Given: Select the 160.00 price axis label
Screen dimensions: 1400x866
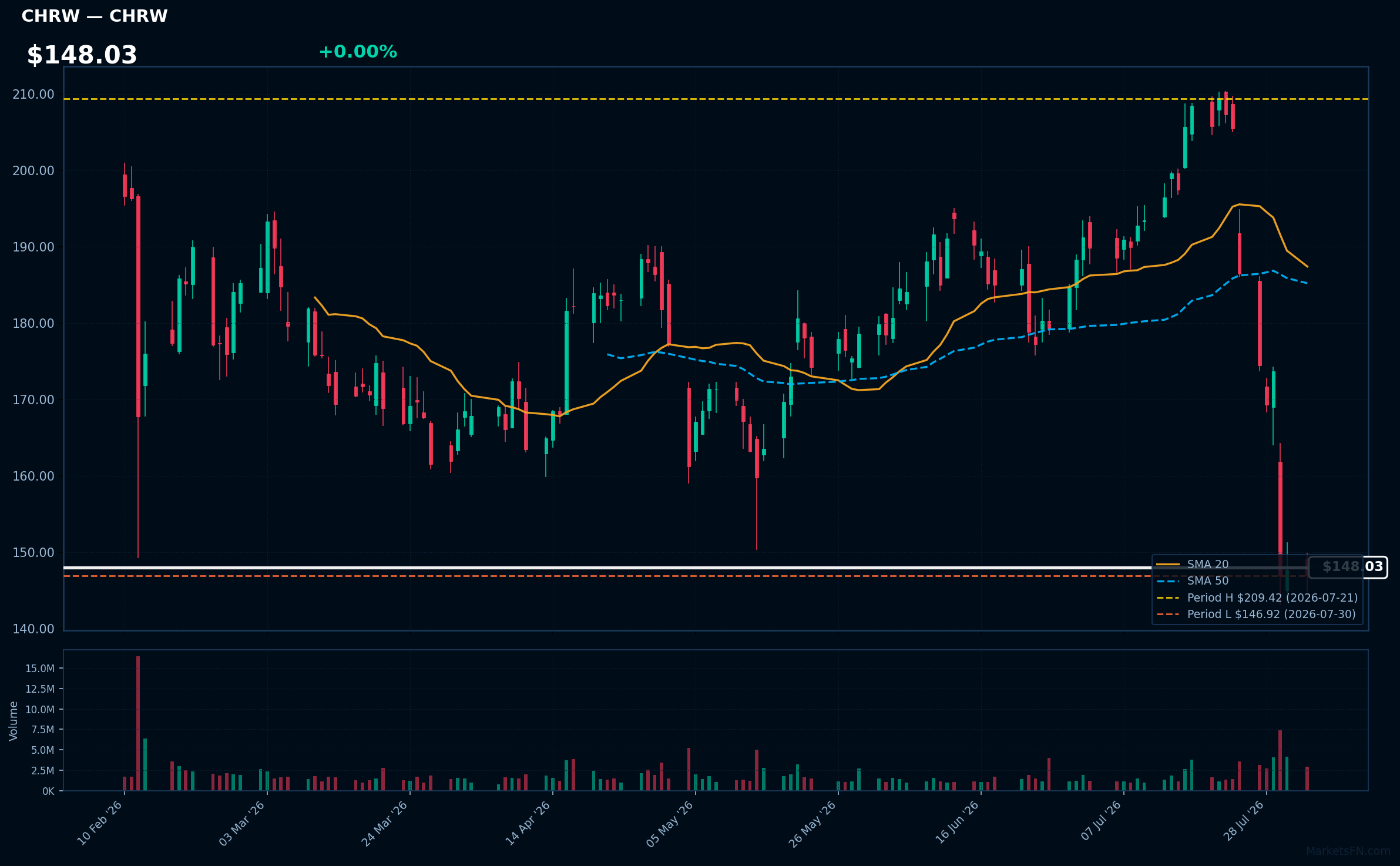Looking at the screenshot, I should 33,476.
